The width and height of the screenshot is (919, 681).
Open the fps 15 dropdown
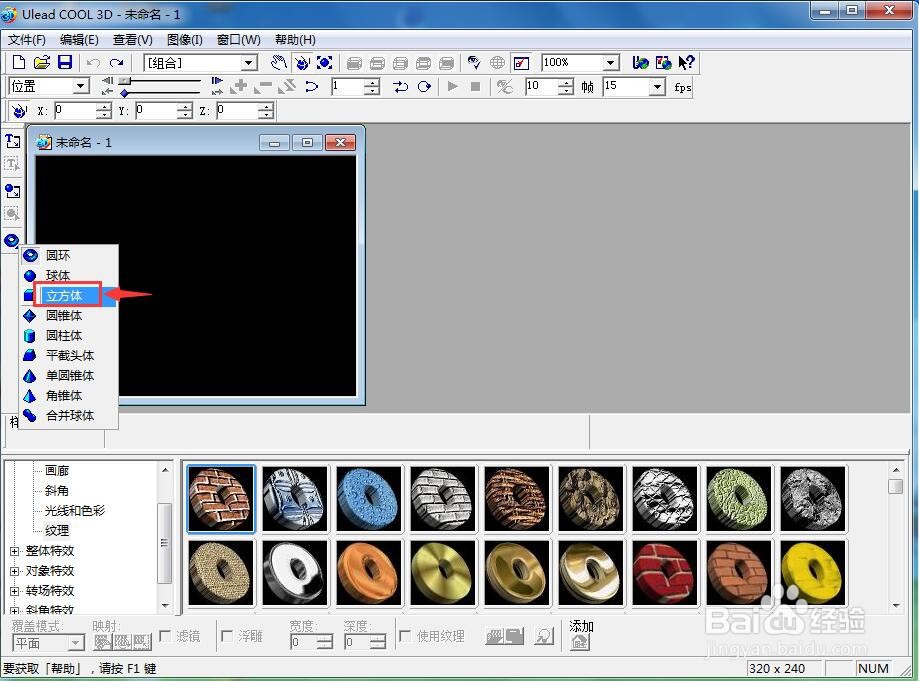tap(658, 87)
